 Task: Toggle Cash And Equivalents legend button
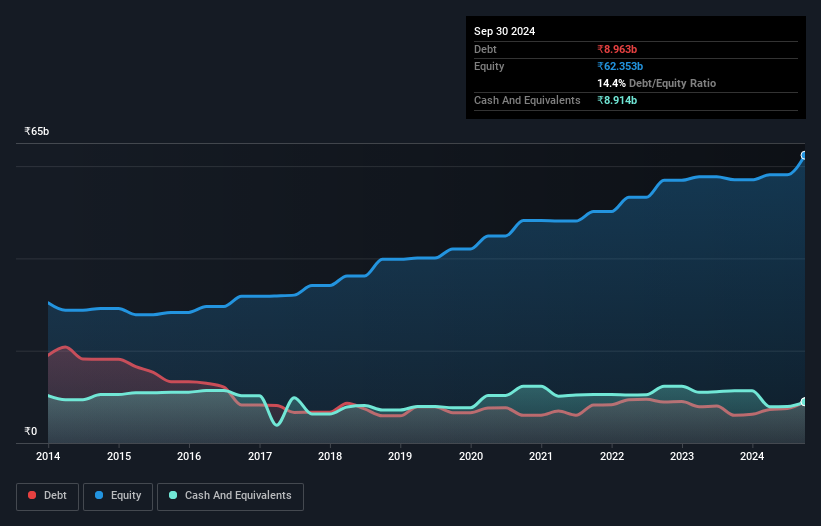(230, 496)
